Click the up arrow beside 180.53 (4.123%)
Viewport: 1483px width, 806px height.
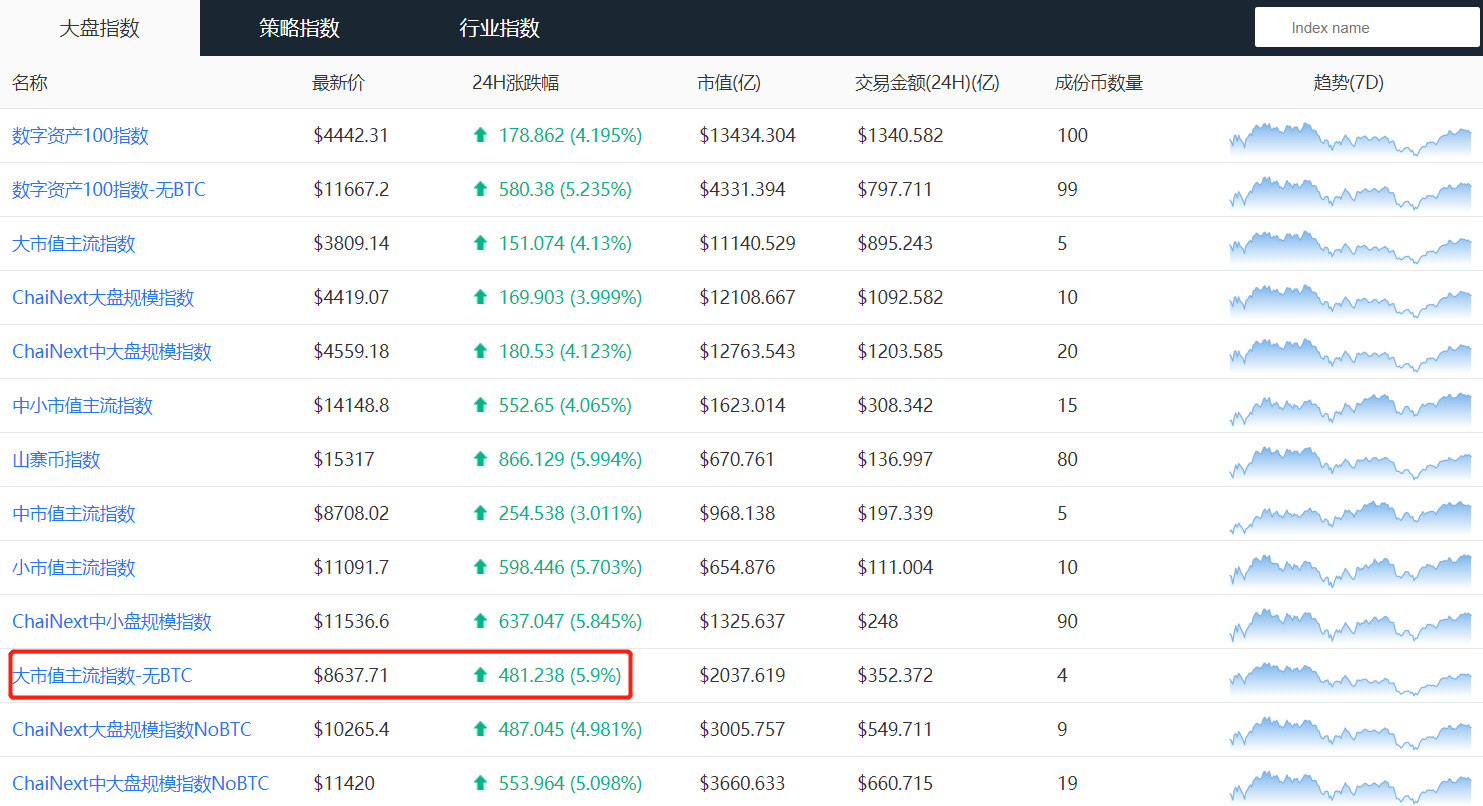coord(481,352)
